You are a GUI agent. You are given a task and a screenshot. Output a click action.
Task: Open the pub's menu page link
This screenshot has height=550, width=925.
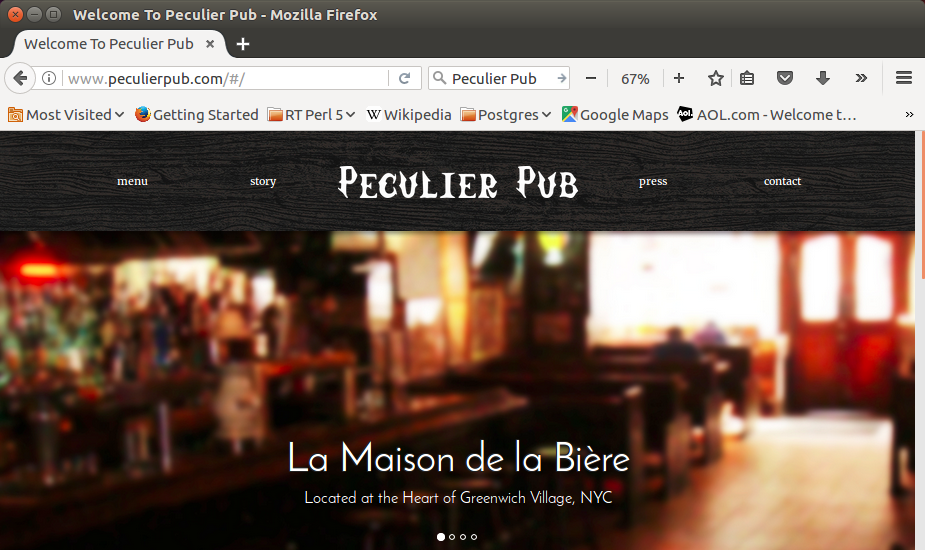(x=132, y=181)
